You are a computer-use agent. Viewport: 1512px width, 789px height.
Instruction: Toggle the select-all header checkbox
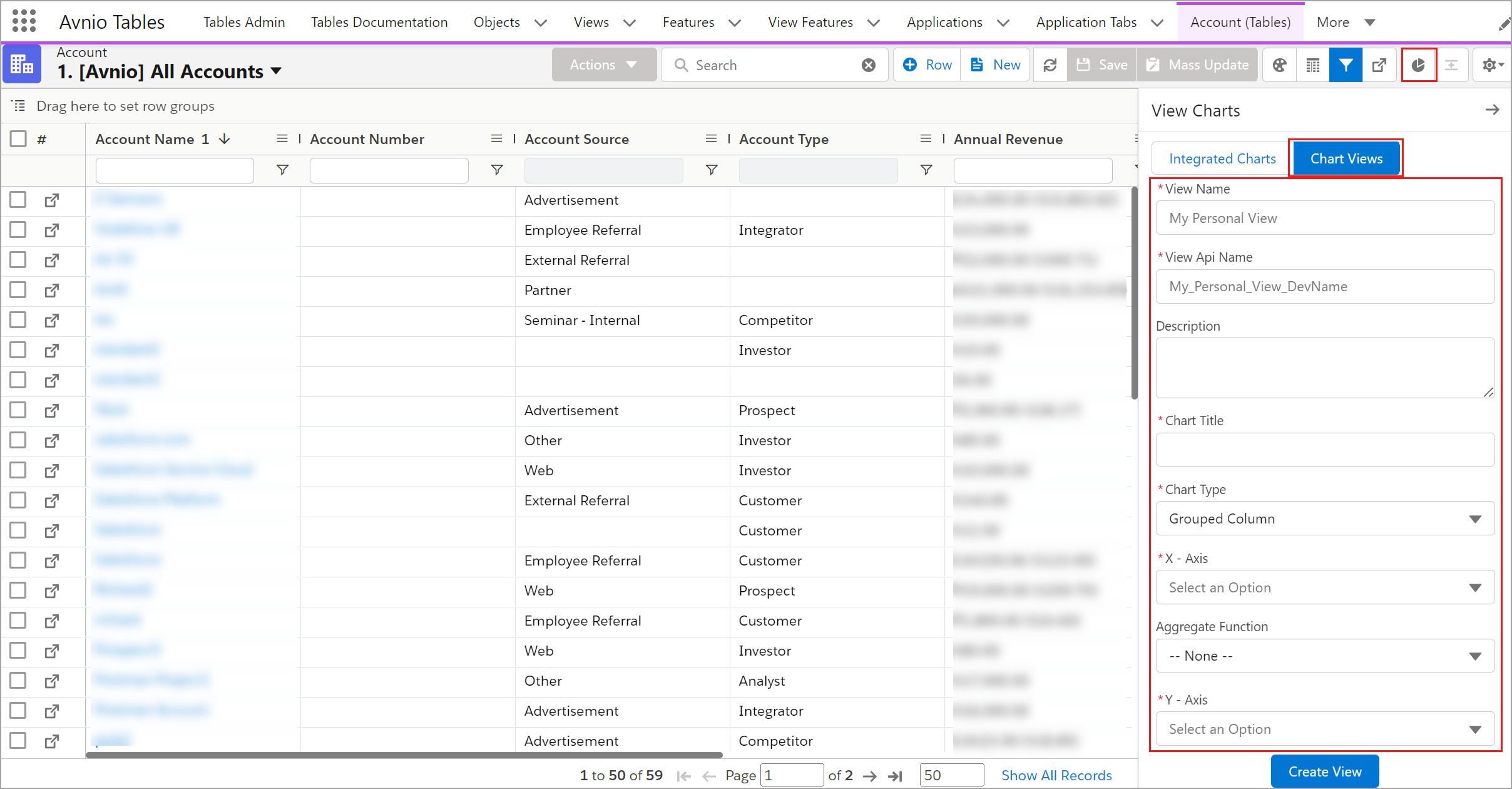coord(19,139)
